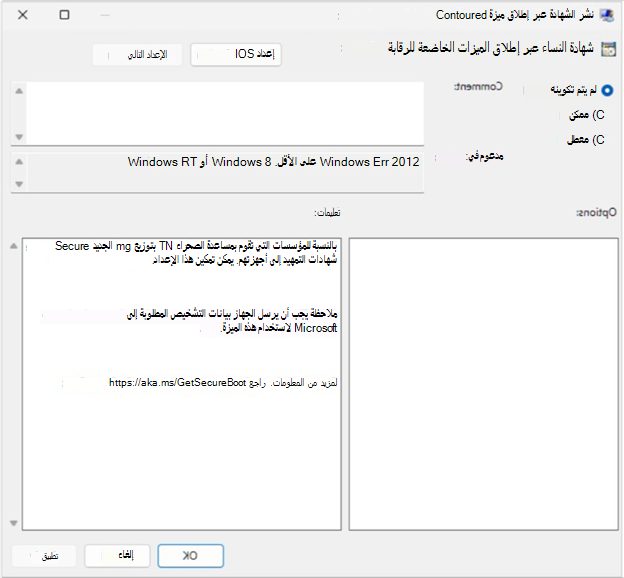
Task: Click the Microsoft diagnostic data note paragraph
Action: (232, 321)
